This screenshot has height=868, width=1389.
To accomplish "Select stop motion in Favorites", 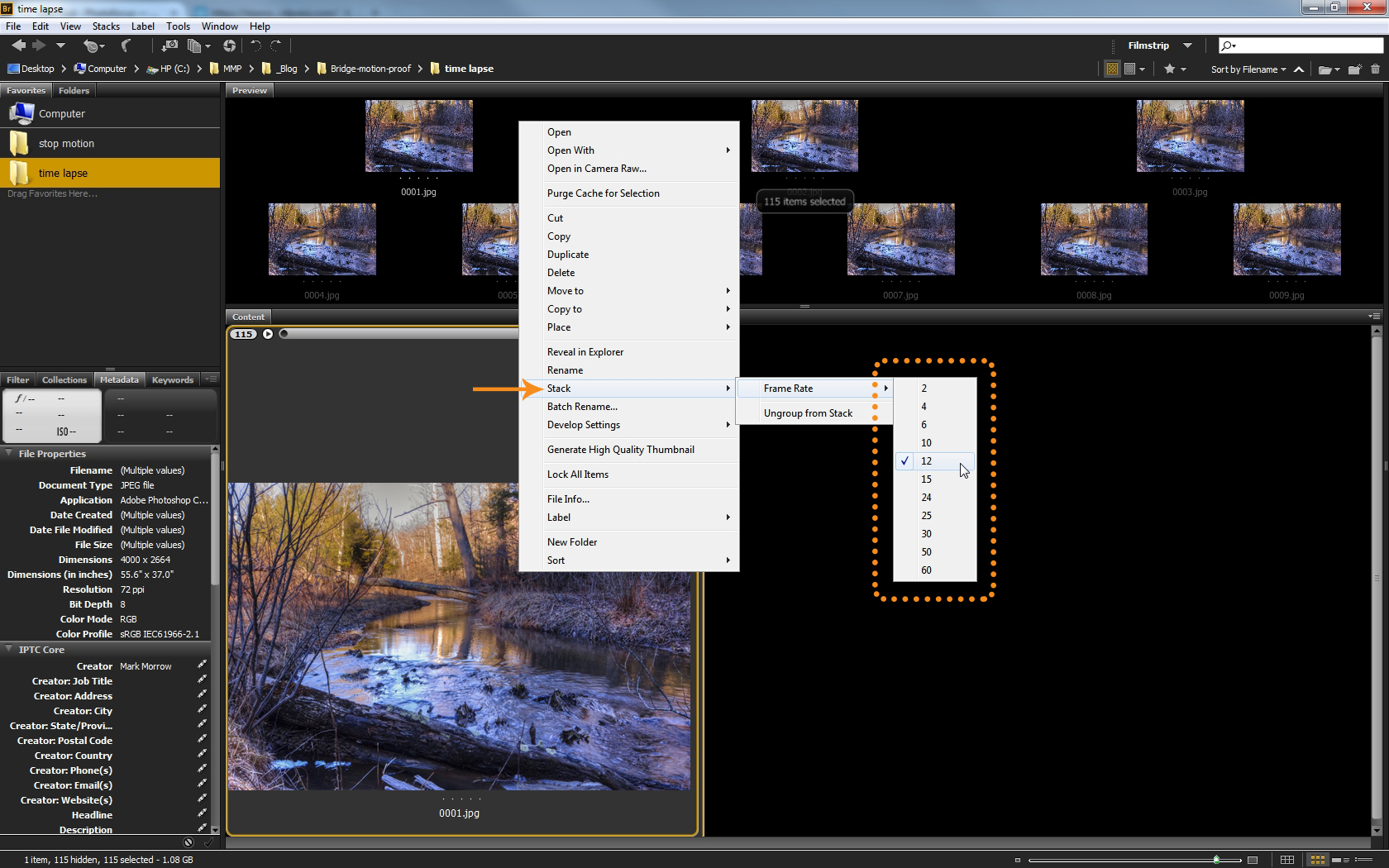I will point(66,144).
